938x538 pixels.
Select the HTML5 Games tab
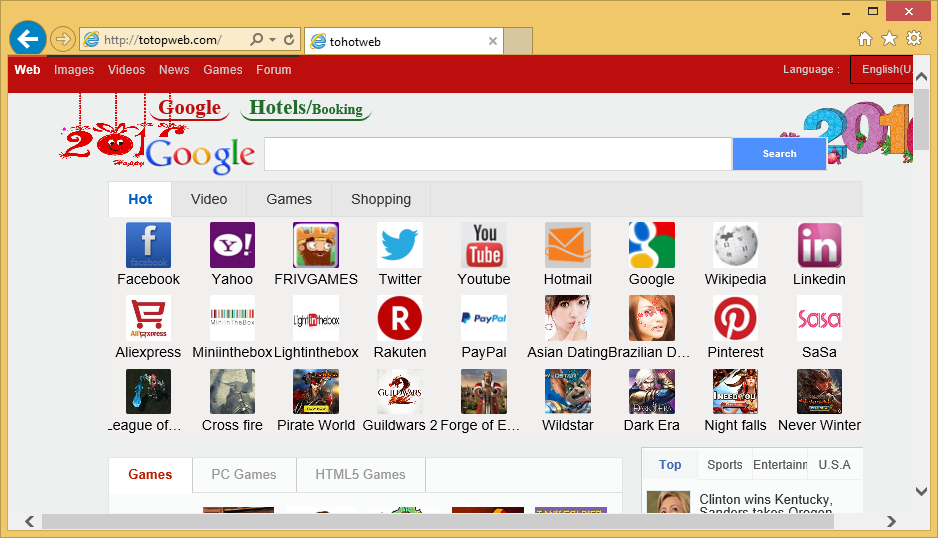tap(360, 475)
